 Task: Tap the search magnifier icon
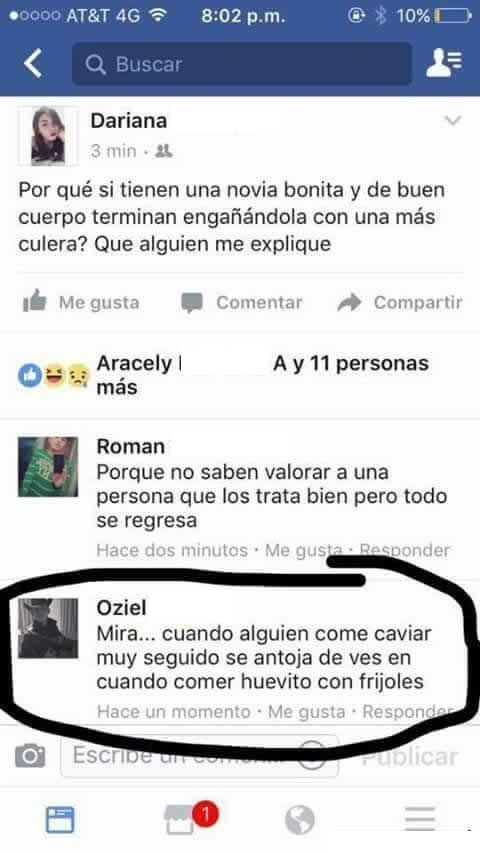[95, 65]
